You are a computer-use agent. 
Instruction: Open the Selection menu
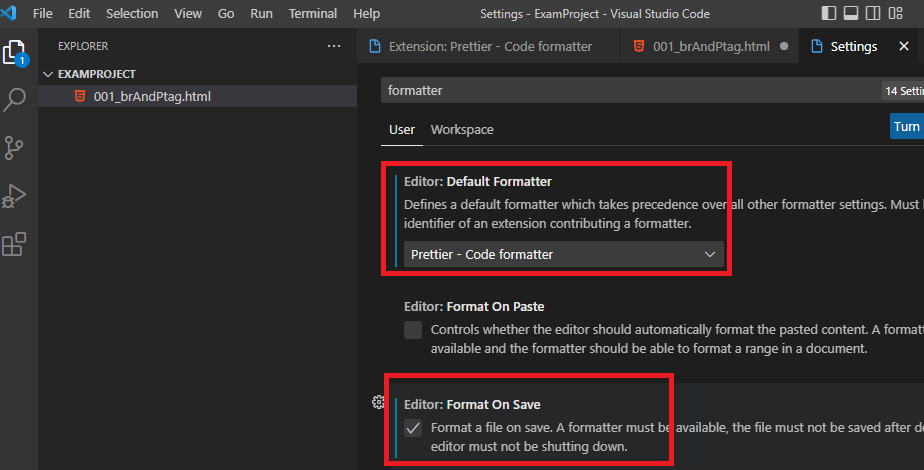132,14
